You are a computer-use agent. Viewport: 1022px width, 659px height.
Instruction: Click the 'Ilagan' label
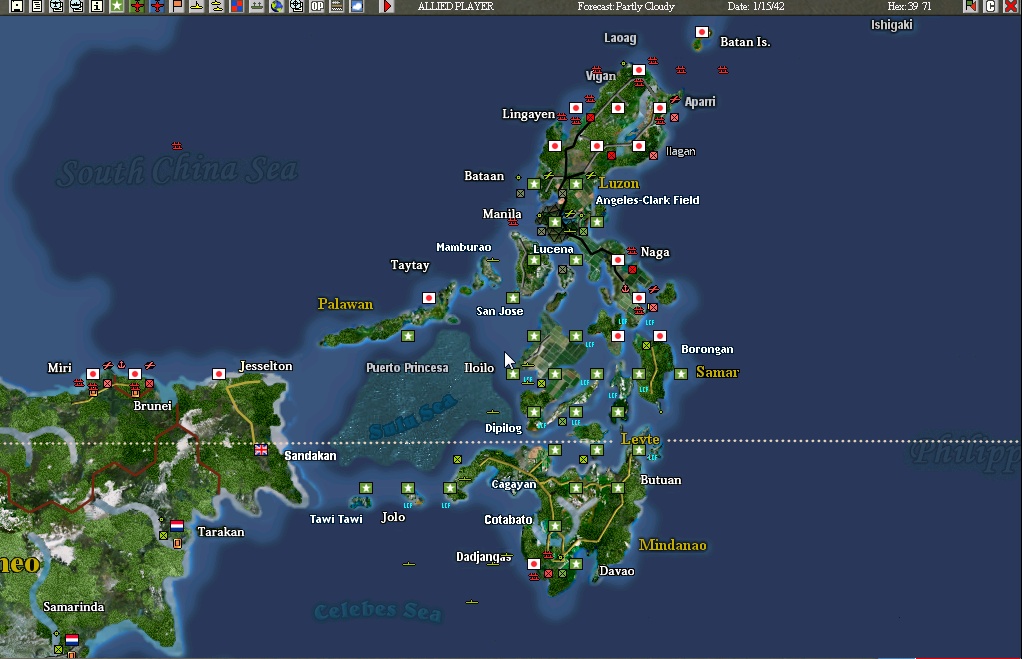[x=680, y=151]
